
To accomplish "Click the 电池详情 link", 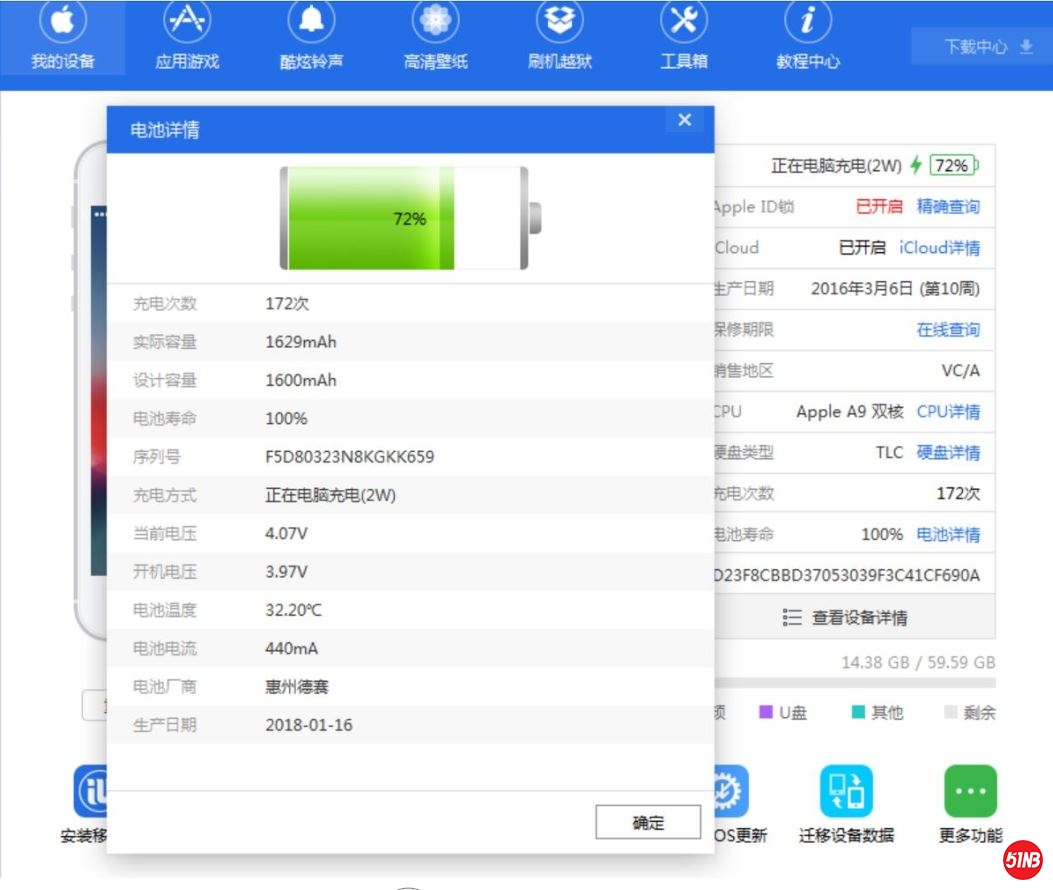I will click(x=948, y=535).
